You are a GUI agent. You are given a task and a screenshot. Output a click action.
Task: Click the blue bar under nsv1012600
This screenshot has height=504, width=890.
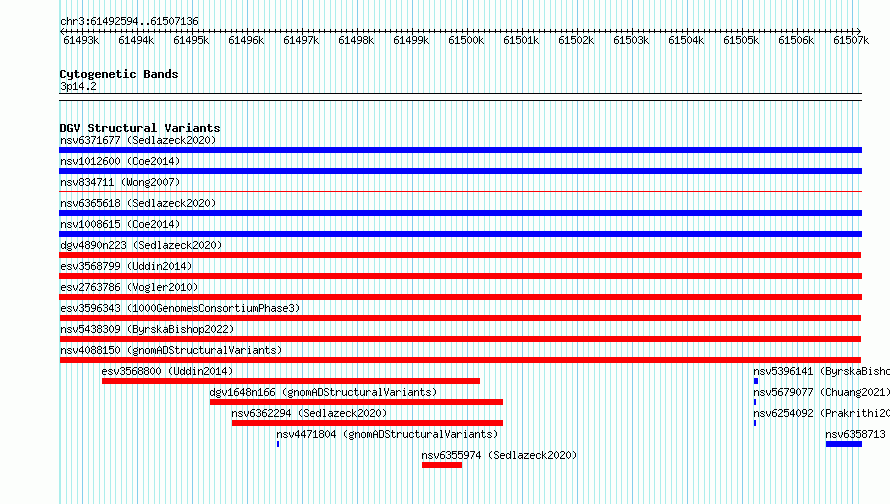coord(460,171)
